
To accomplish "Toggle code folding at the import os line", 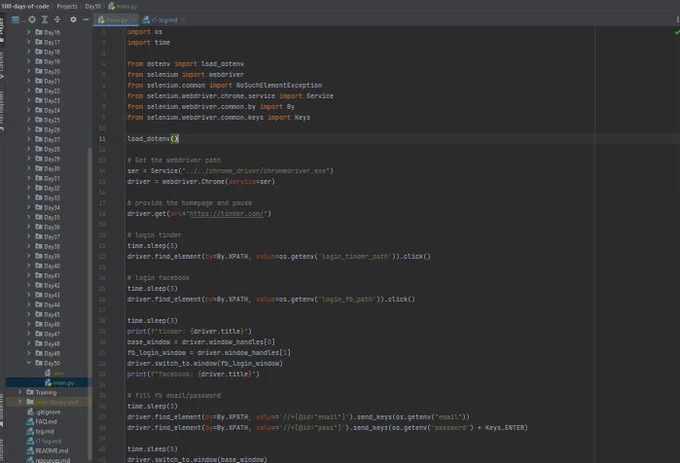I will coord(124,32).
